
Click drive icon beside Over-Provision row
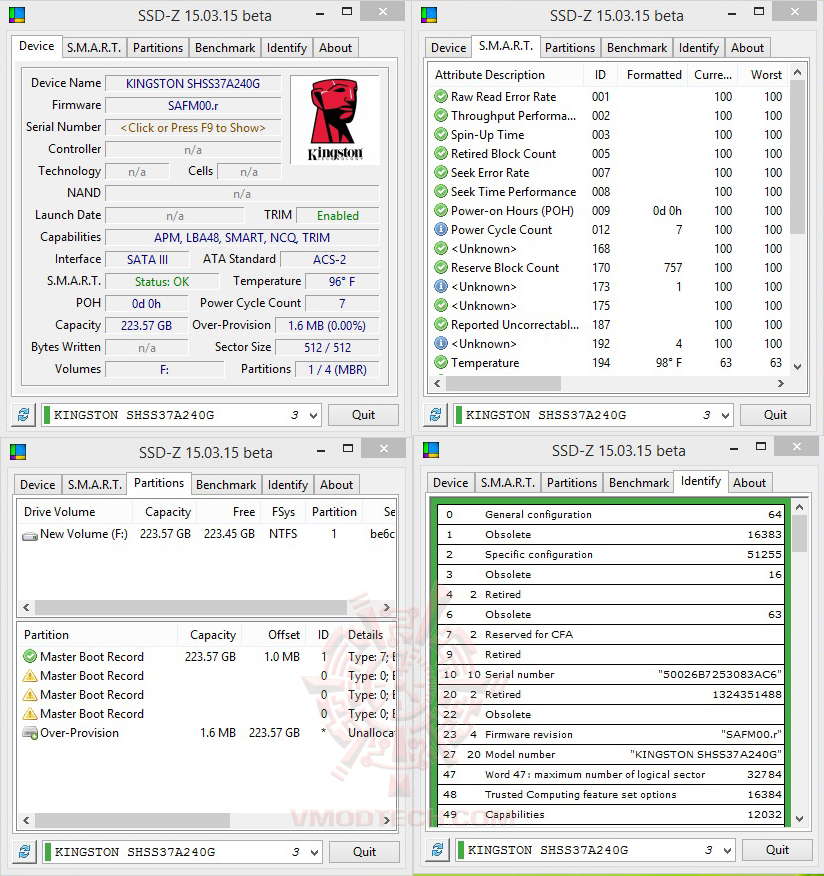(x=30, y=733)
